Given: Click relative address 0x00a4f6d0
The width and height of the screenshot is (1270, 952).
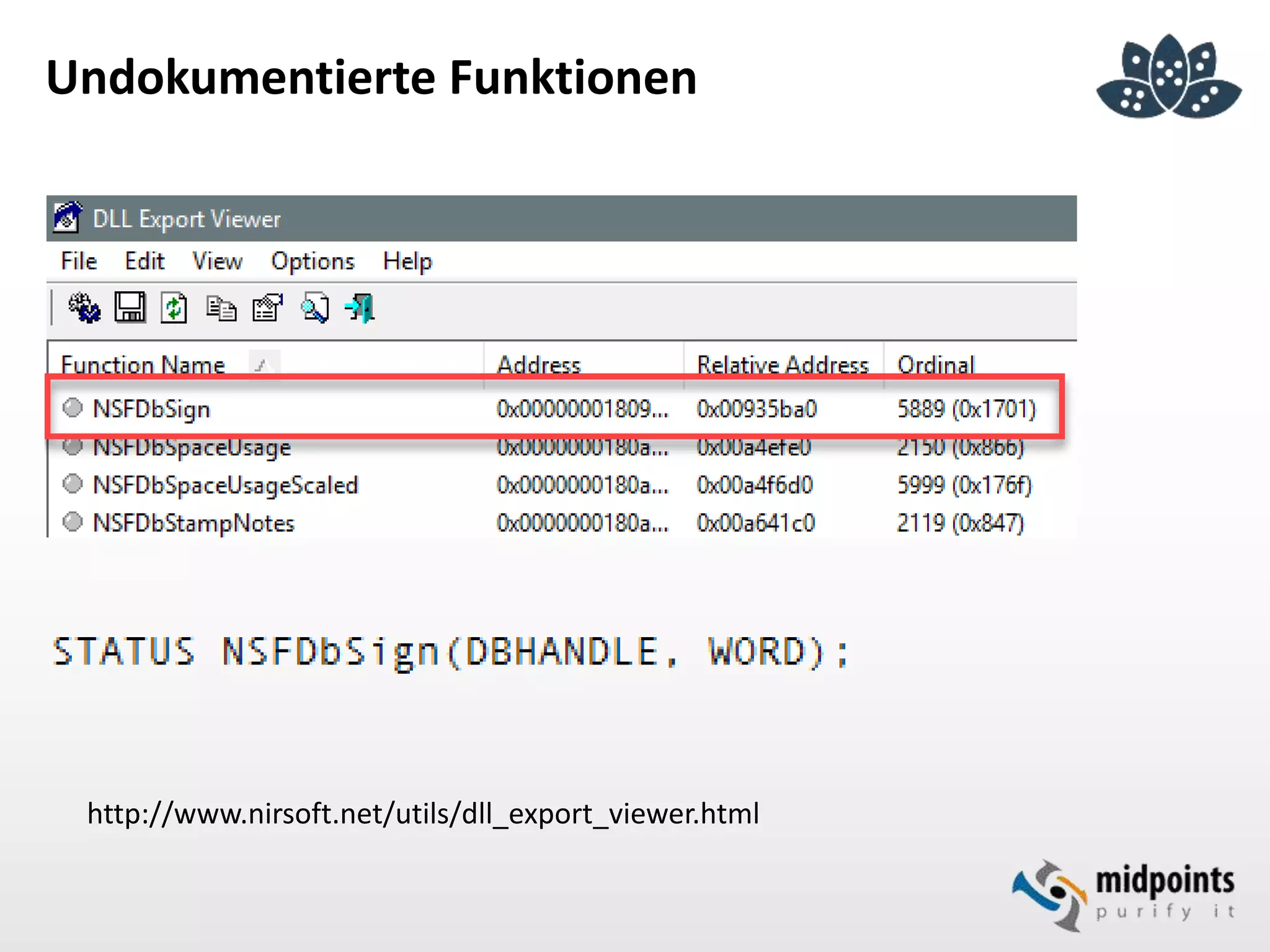Looking at the screenshot, I should click(x=754, y=485).
